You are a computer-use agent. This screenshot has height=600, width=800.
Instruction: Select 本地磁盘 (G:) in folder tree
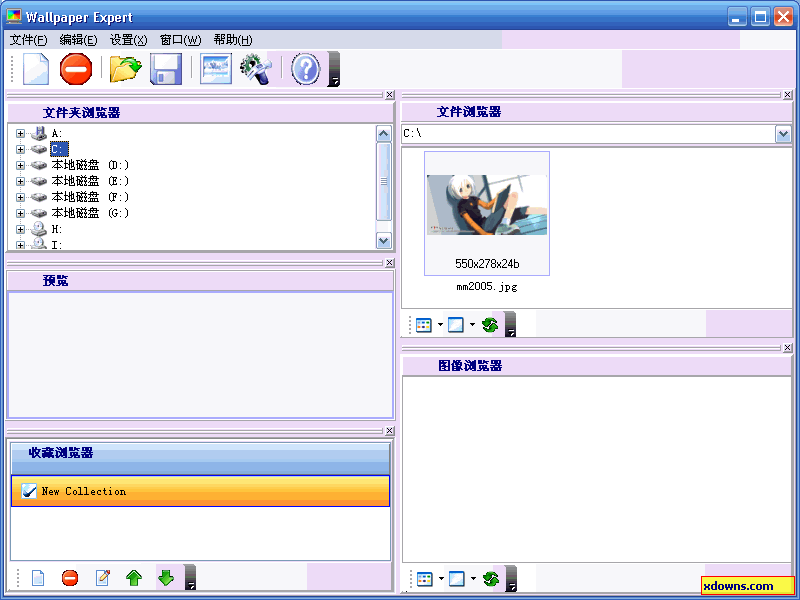(x=90, y=213)
